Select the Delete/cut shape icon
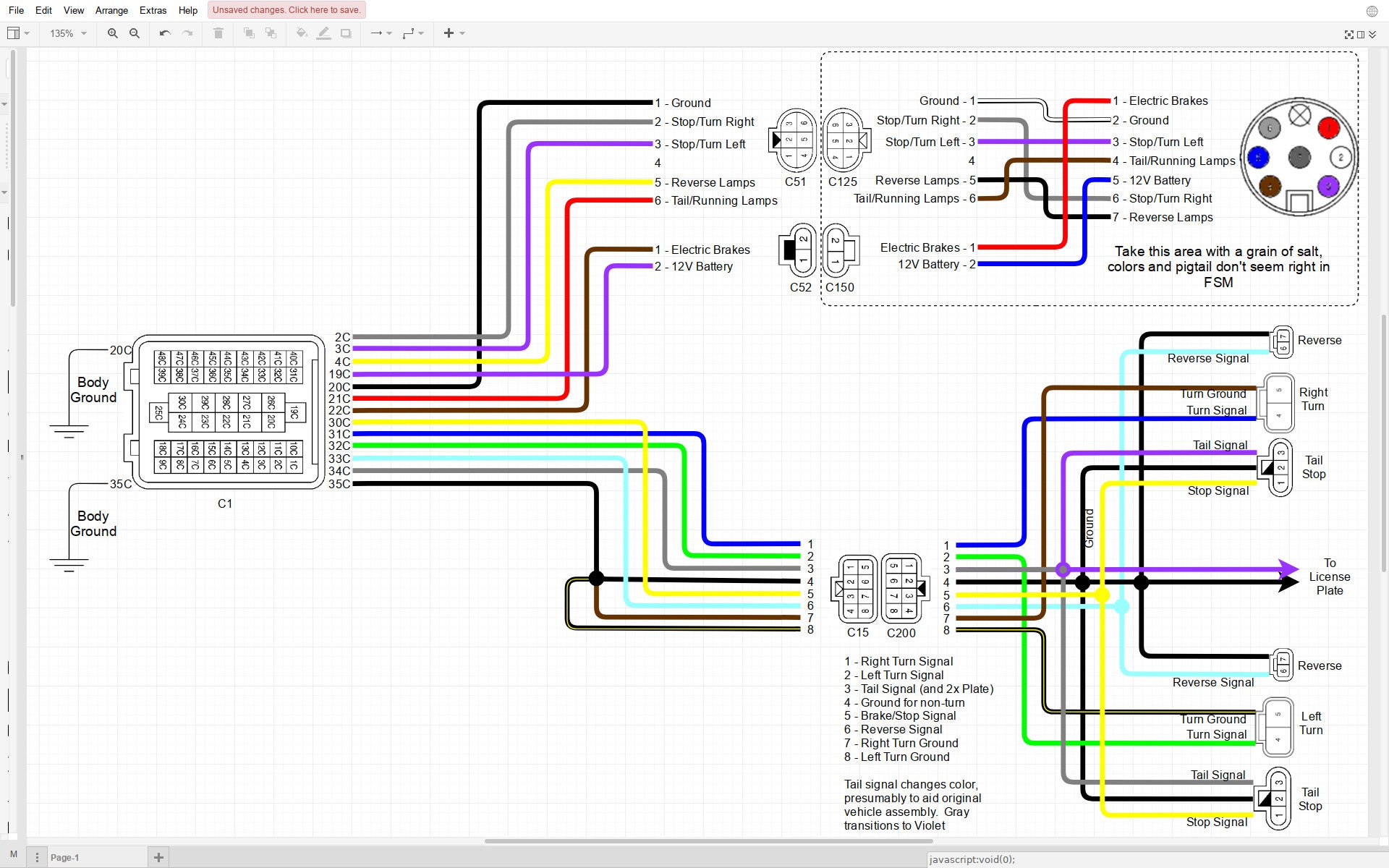The width and height of the screenshot is (1389, 868). (219, 33)
